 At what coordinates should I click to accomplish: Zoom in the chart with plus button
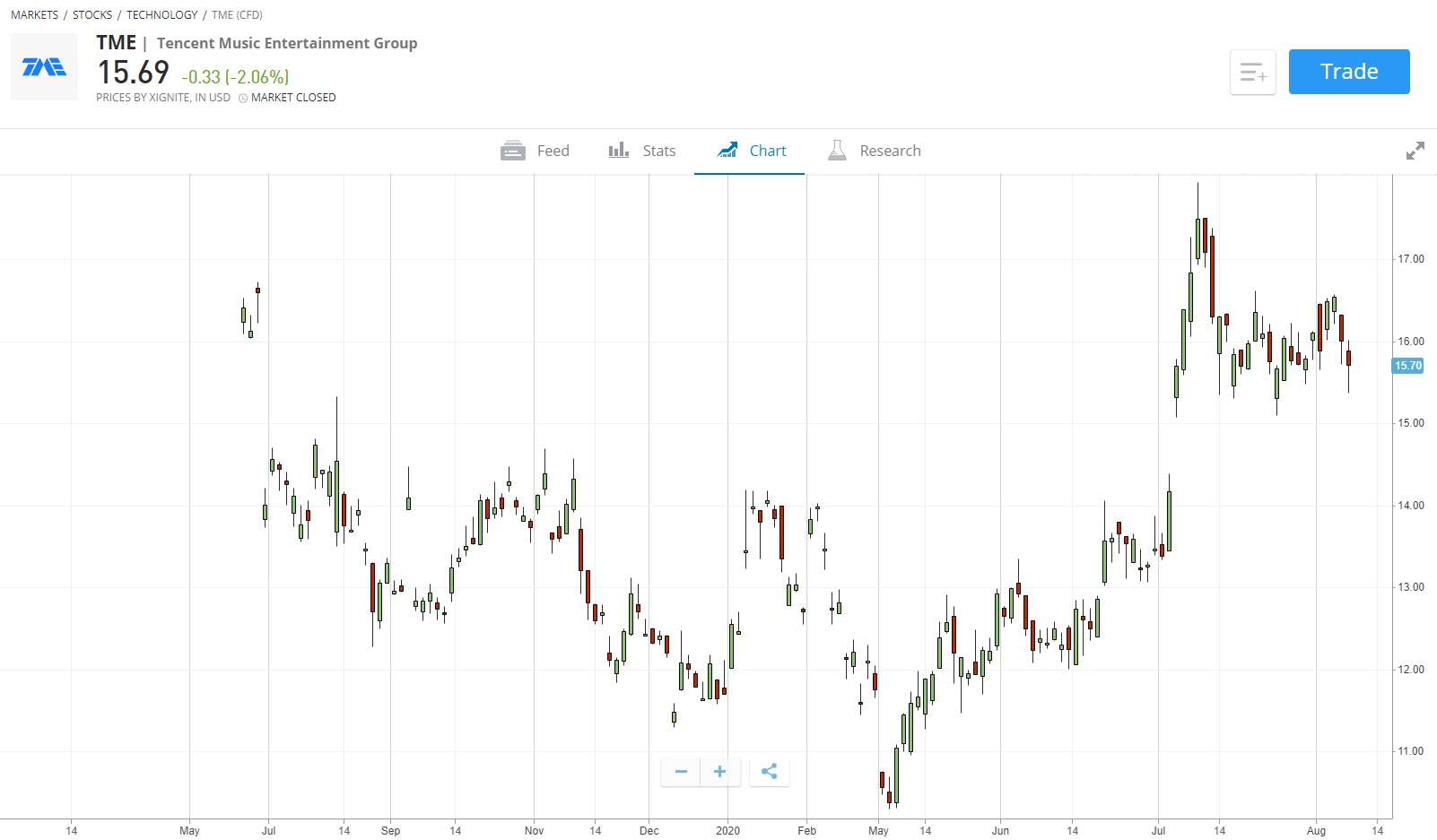coord(719,771)
